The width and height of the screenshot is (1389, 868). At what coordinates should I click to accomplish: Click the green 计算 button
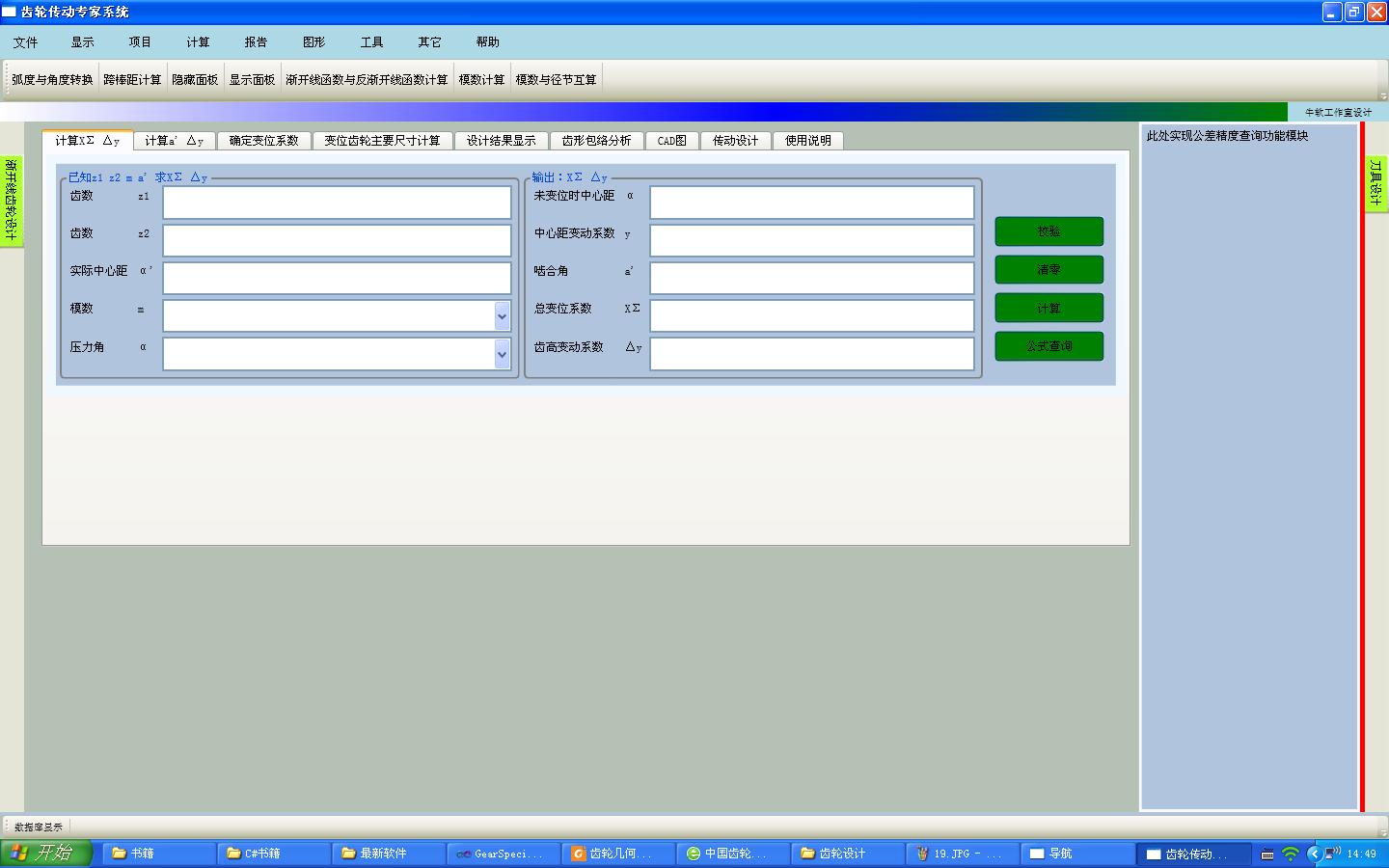[x=1049, y=309]
